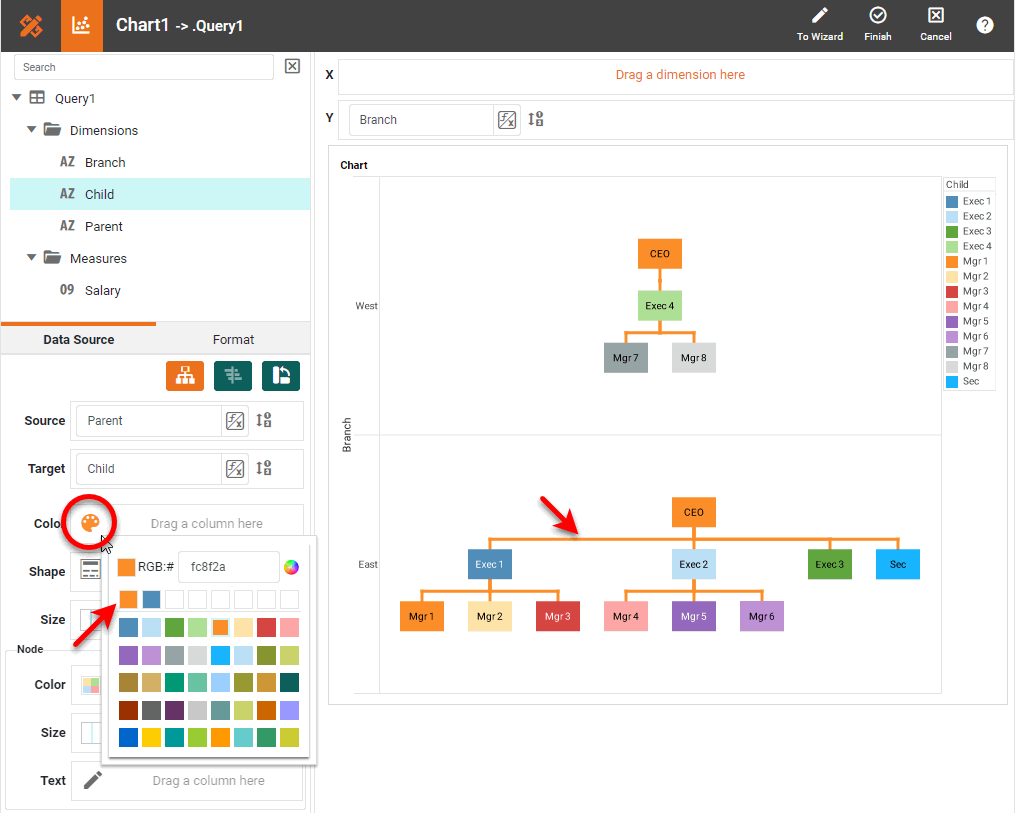Collapse the Dimensions folder

pyautogui.click(x=32, y=130)
